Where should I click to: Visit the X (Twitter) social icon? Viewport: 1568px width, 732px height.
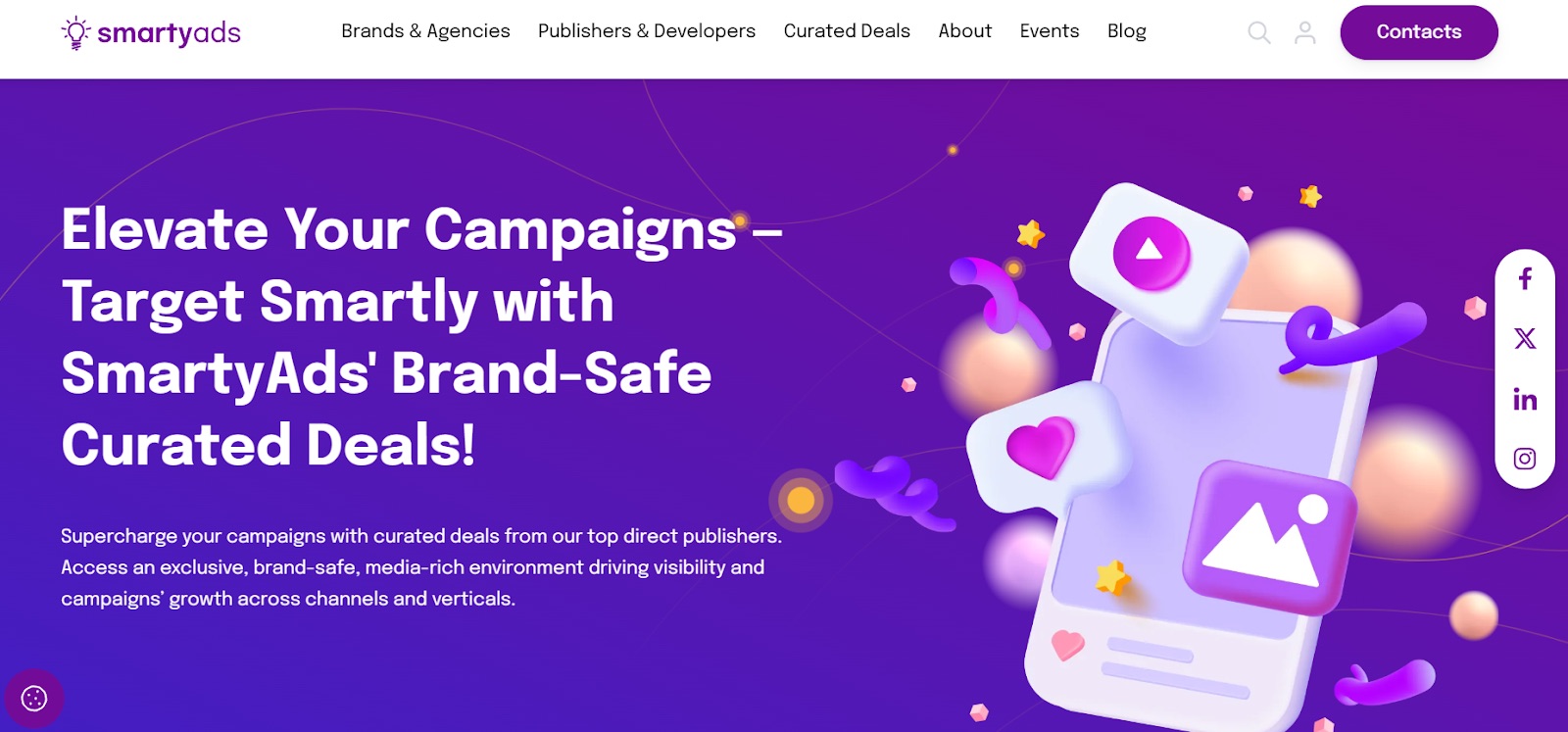click(x=1525, y=339)
